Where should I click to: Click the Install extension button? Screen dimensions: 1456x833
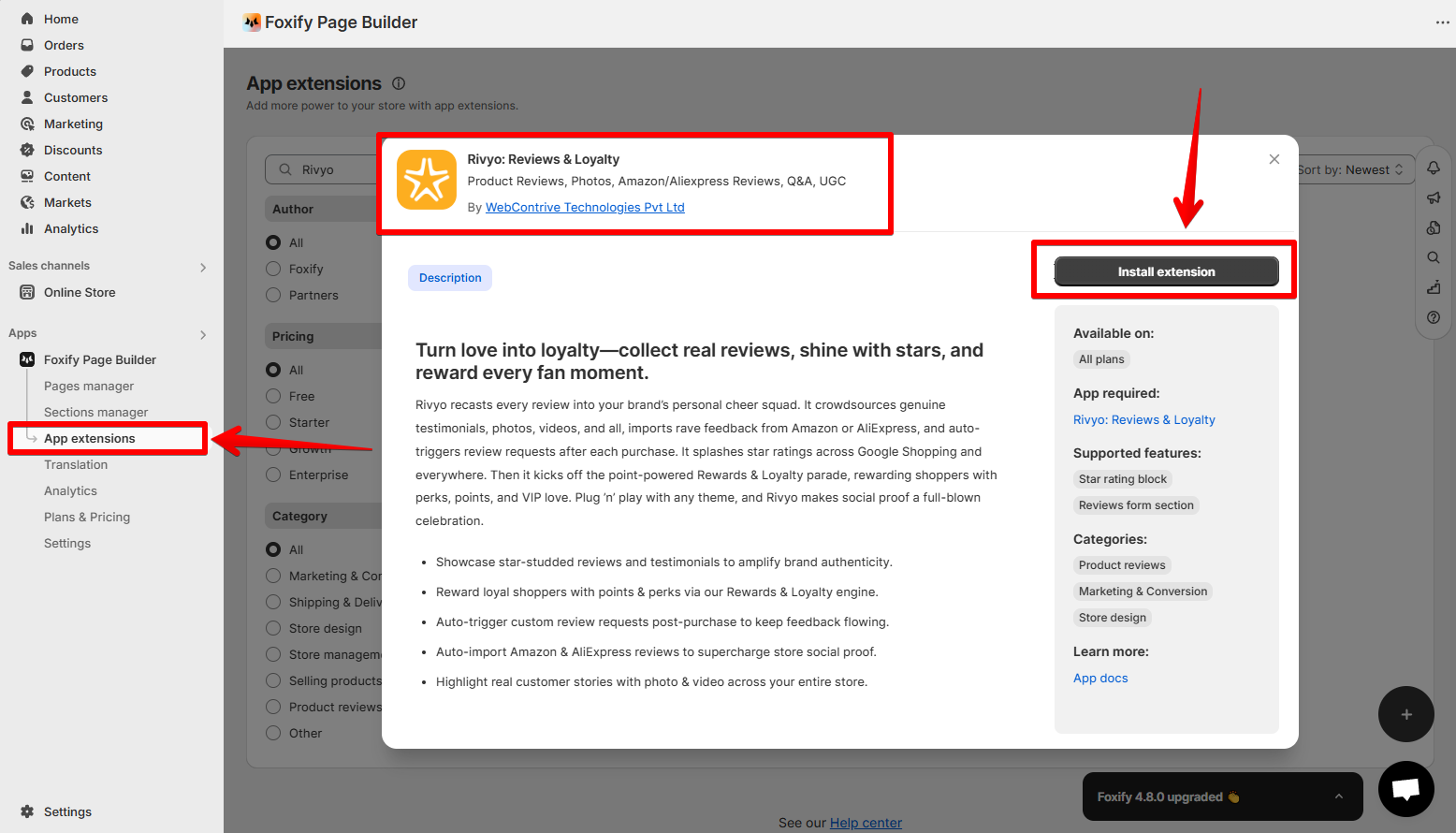[1166, 271]
